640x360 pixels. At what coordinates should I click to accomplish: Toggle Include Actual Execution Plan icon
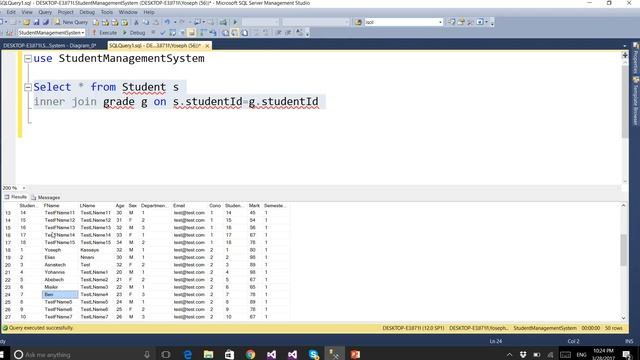click(203, 33)
